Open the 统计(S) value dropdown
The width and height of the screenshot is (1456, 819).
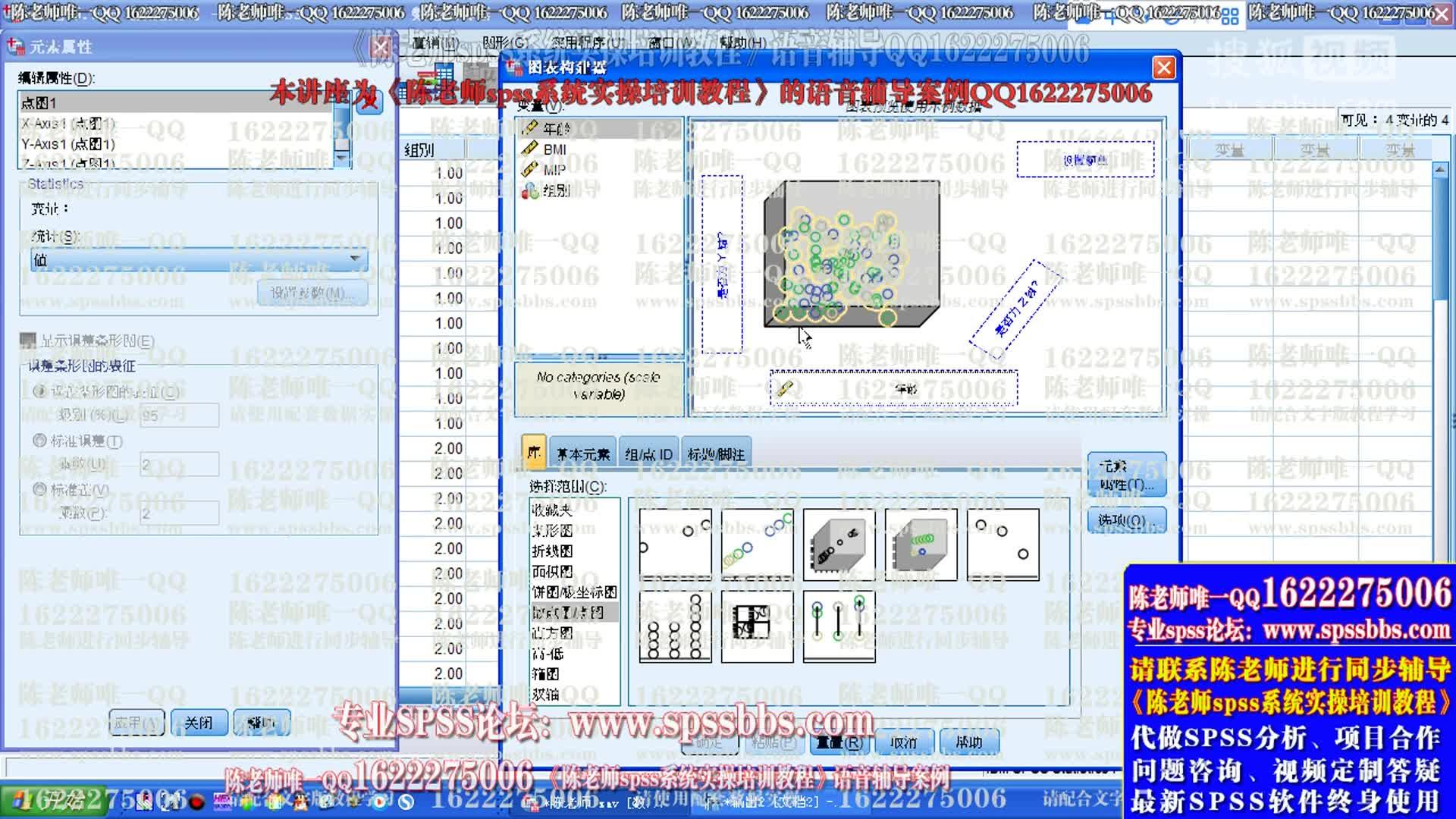click(354, 259)
